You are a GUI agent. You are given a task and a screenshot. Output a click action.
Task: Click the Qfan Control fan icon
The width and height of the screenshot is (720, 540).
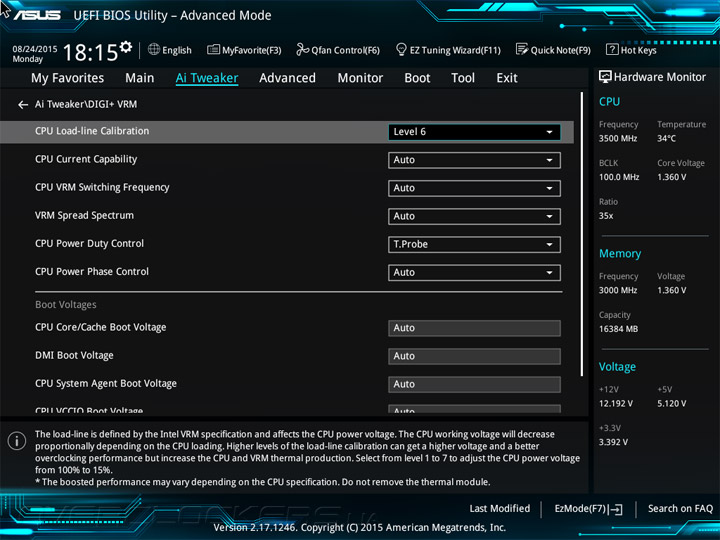302,49
